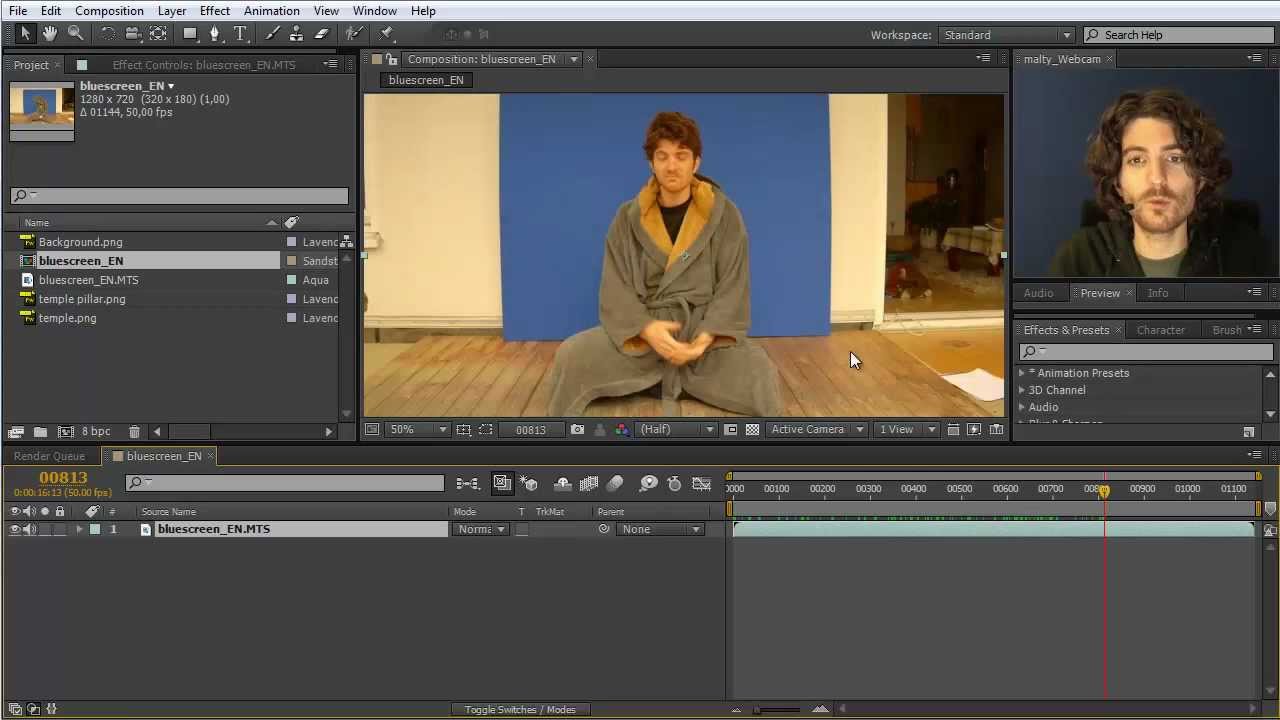Screen dimensions: 1280x720
Task: Hide the bluescreen_EN.MTS layer visibility
Action: 13,529
